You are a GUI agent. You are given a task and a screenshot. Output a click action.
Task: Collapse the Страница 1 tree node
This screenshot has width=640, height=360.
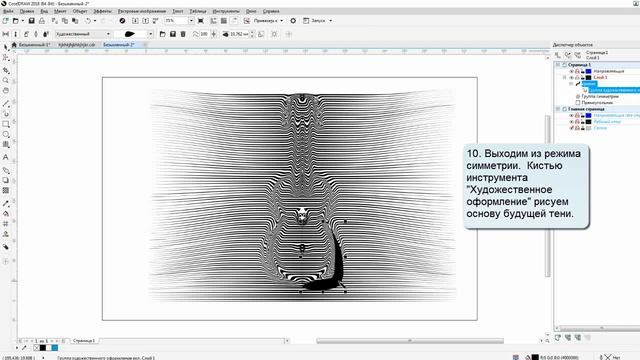pos(558,65)
